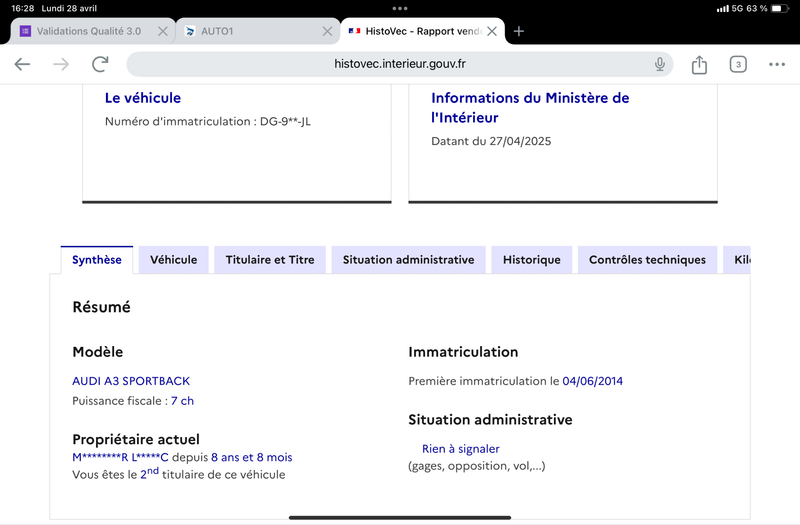800x525 pixels.
Task: Click the 2nd titulaire text
Action: pyautogui.click(x=213, y=473)
